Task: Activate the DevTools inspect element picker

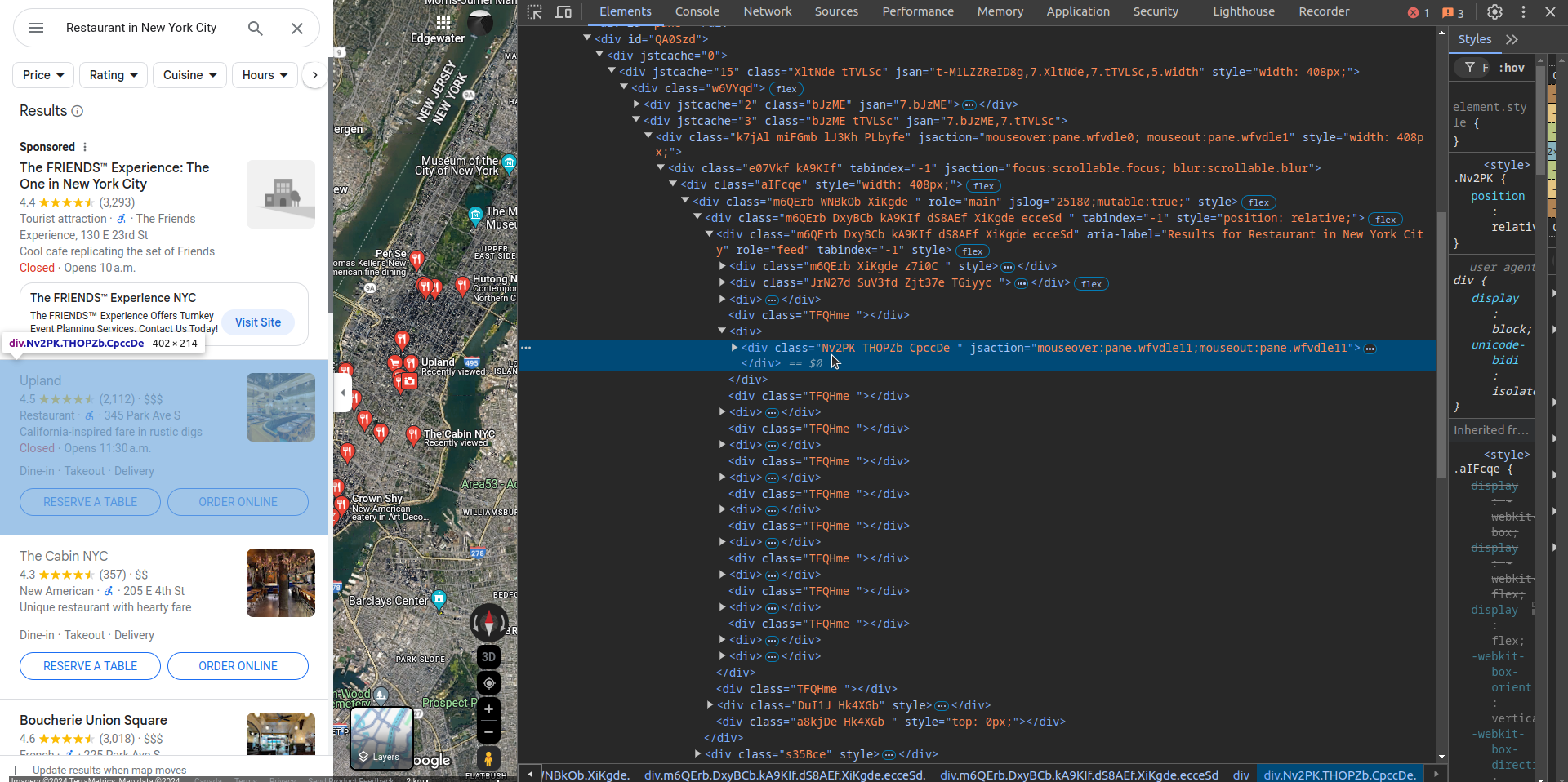Action: click(x=535, y=11)
